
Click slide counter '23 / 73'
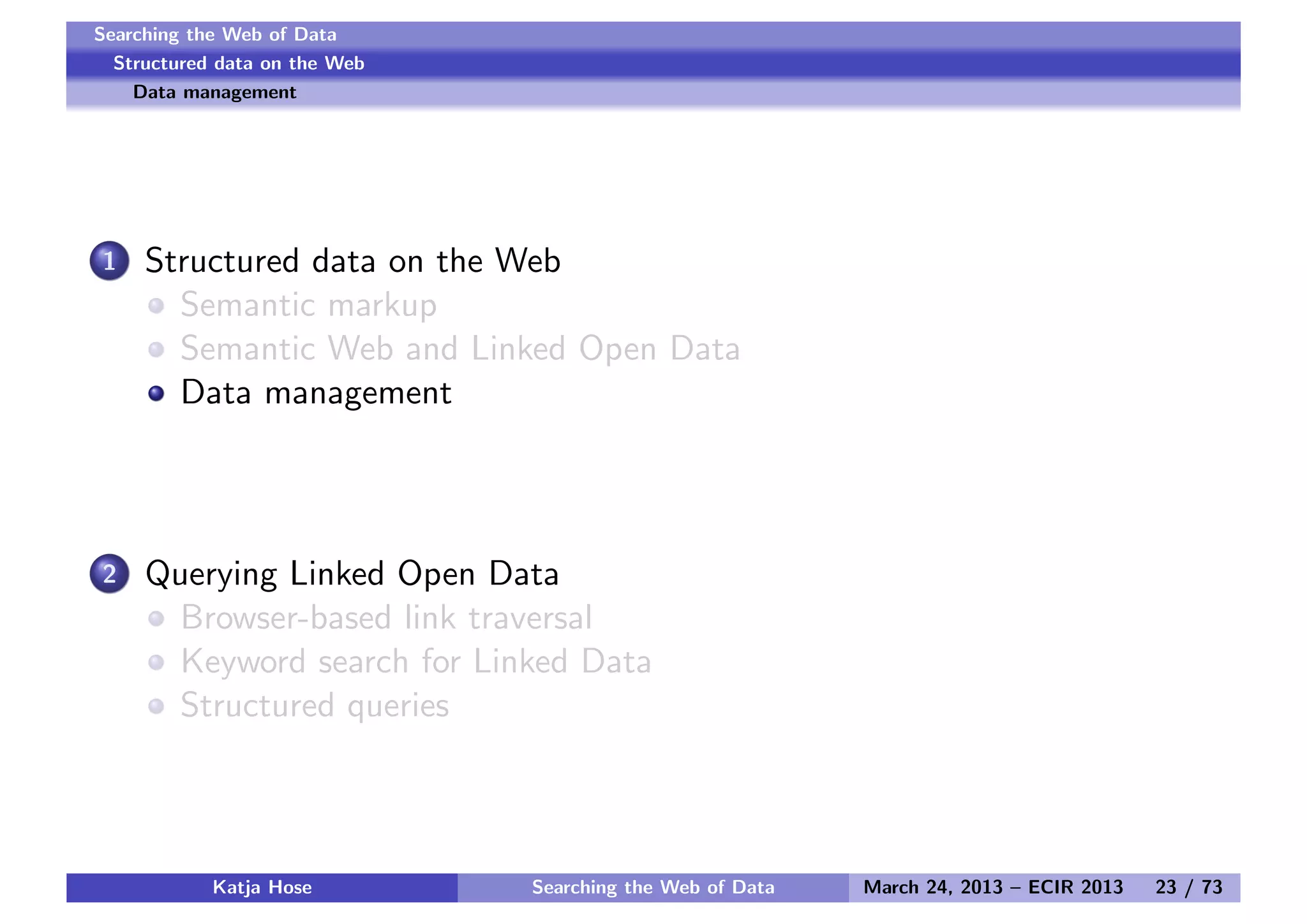1189,888
